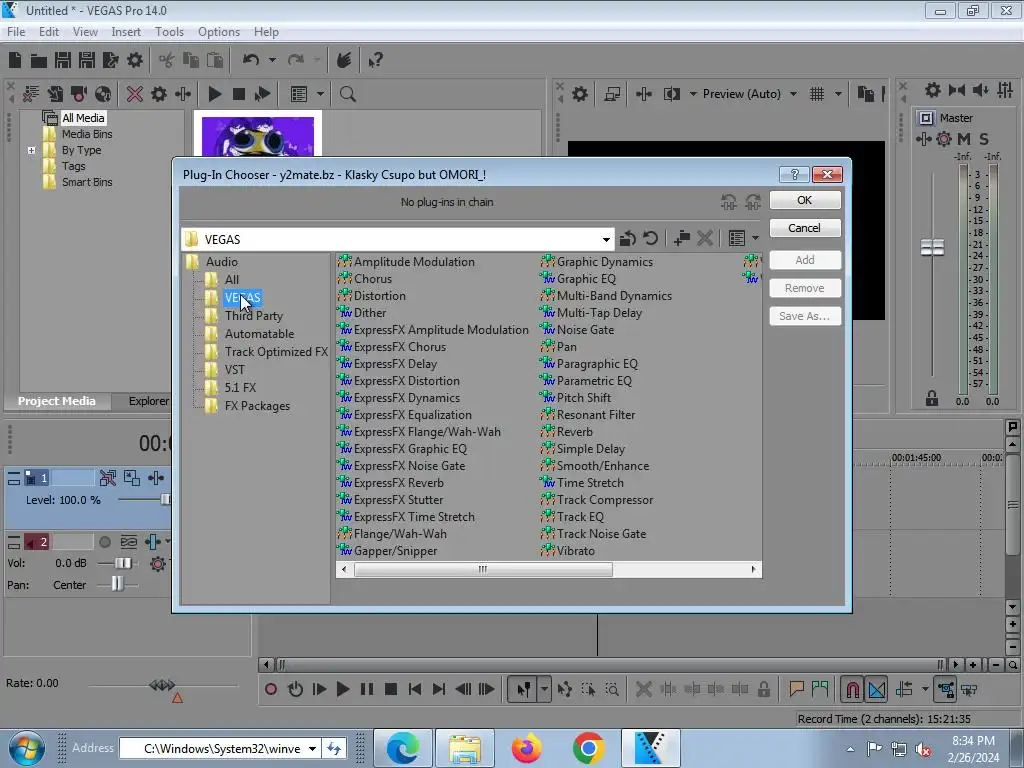Image resolution: width=1024 pixels, height=768 pixels.
Task: Click move plug-in left icon in chain area
Action: click(x=729, y=202)
